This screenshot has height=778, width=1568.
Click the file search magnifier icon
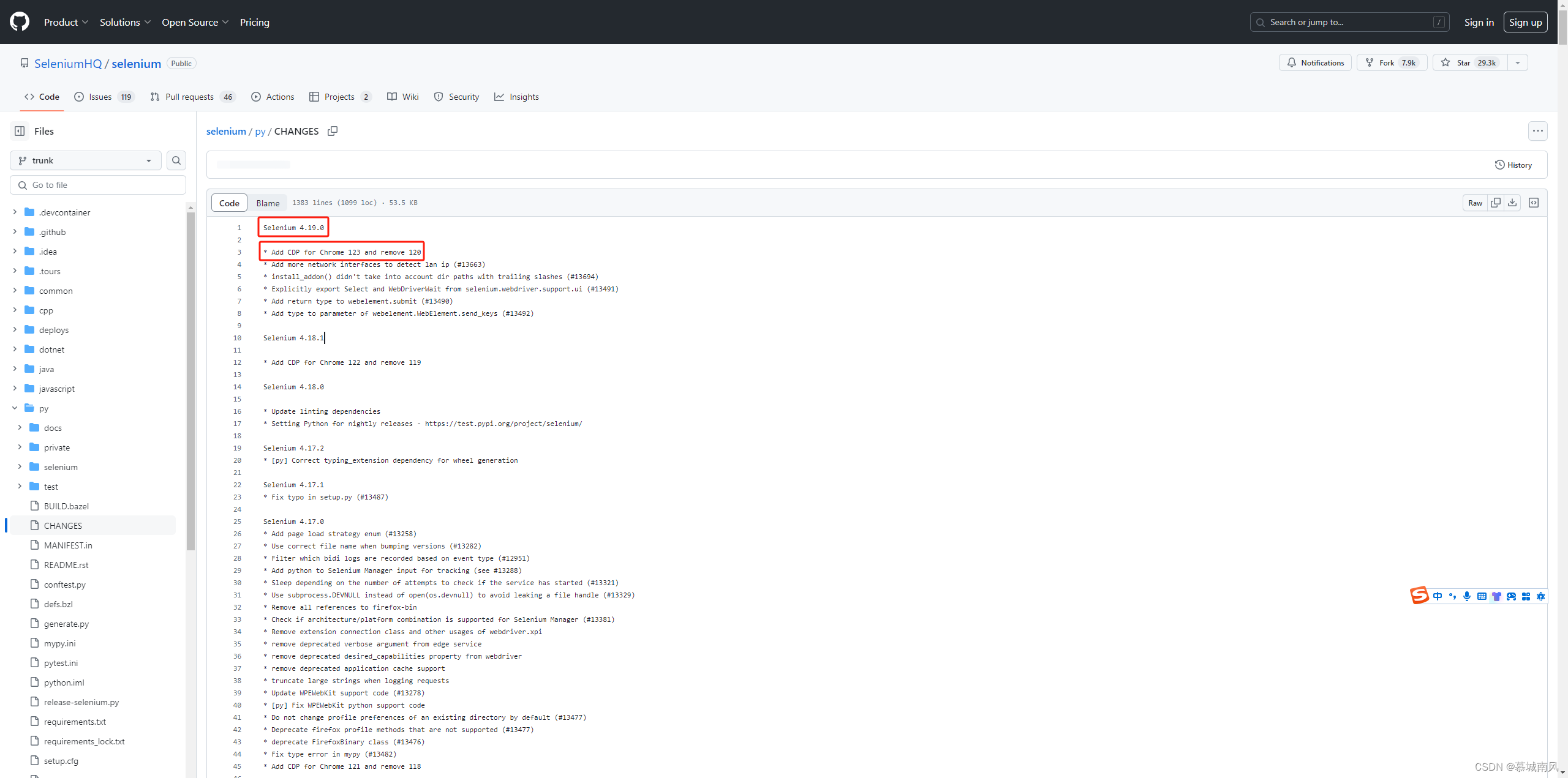[176, 160]
